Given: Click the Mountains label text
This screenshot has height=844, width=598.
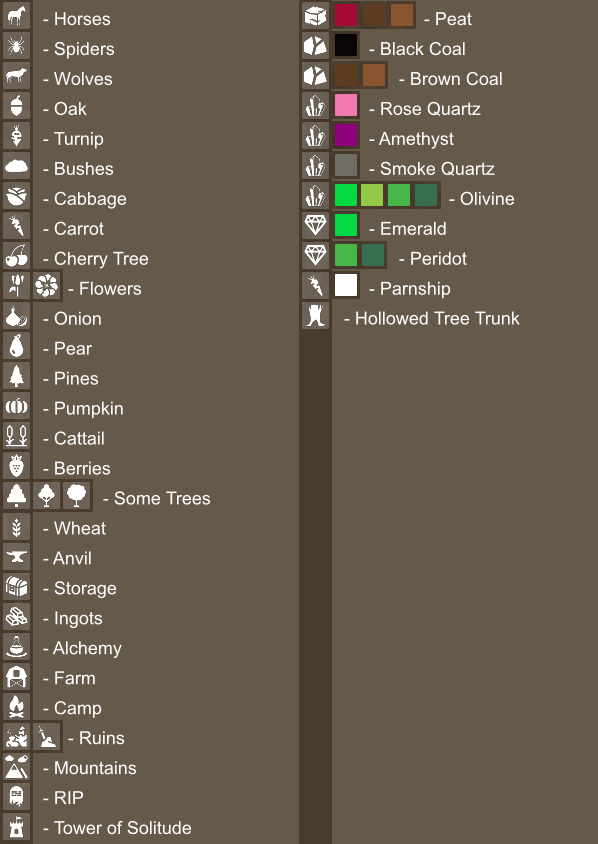Looking at the screenshot, I should click(95, 768).
